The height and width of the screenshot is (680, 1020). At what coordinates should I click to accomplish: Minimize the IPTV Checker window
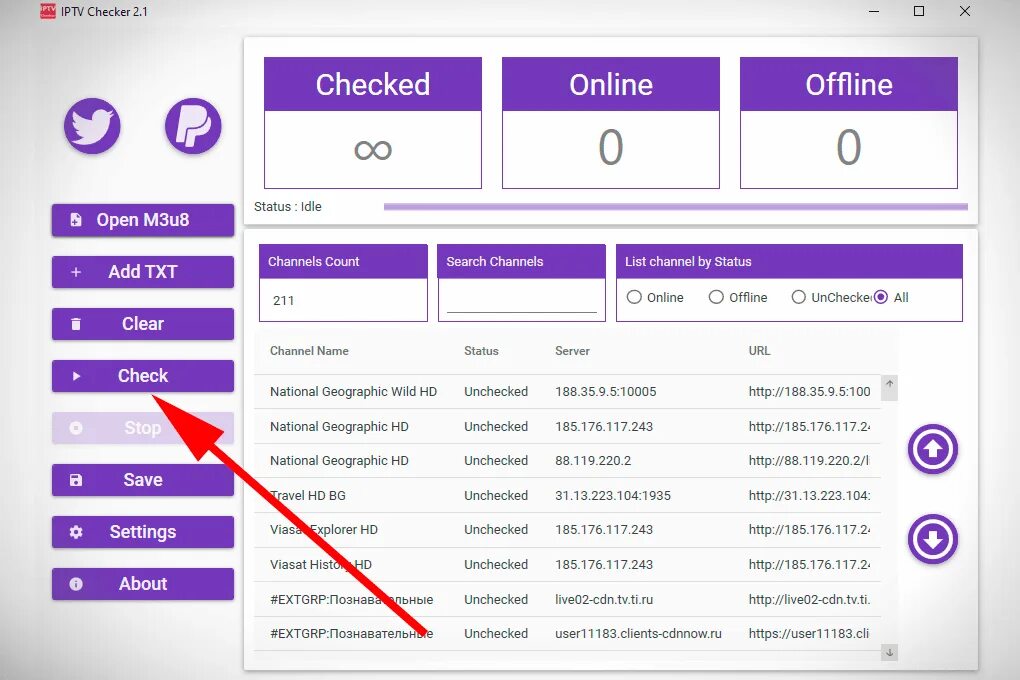click(x=874, y=11)
